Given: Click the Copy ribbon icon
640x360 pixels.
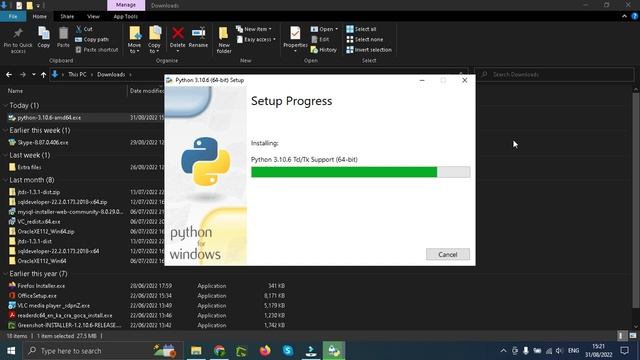Looking at the screenshot, I should pyautogui.click(x=44, y=33).
